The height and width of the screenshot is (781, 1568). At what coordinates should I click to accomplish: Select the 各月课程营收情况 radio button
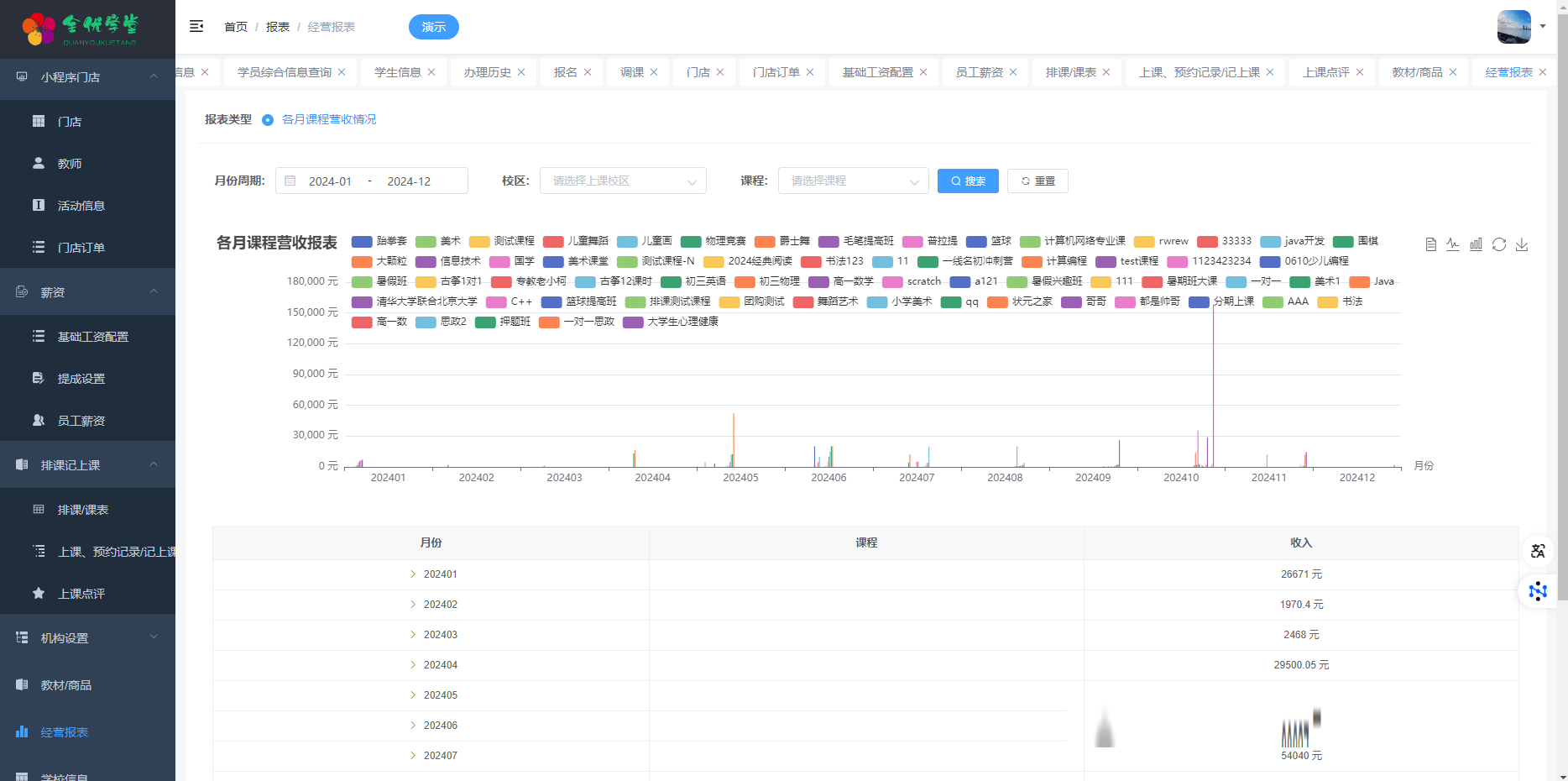[268, 120]
